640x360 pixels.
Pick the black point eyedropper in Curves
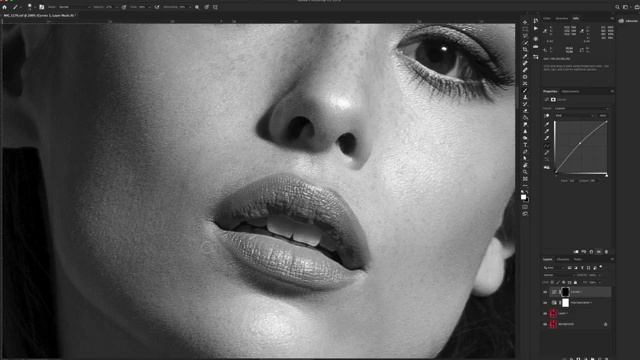point(547,124)
